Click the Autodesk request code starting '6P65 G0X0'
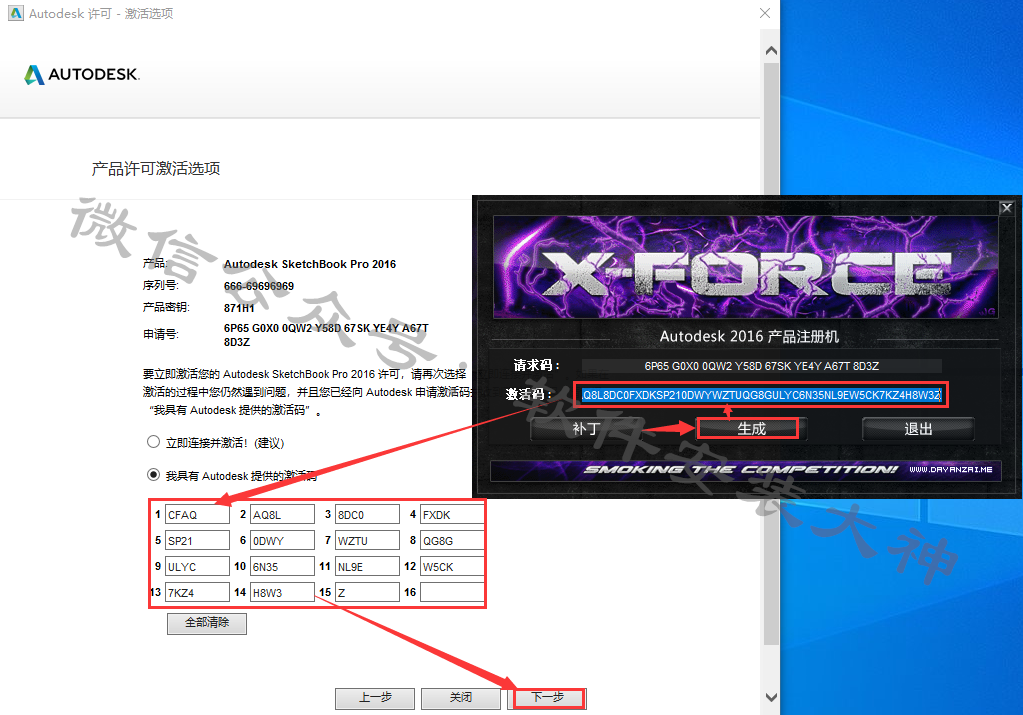Screen dimensions: 1023x715 pos(326,335)
